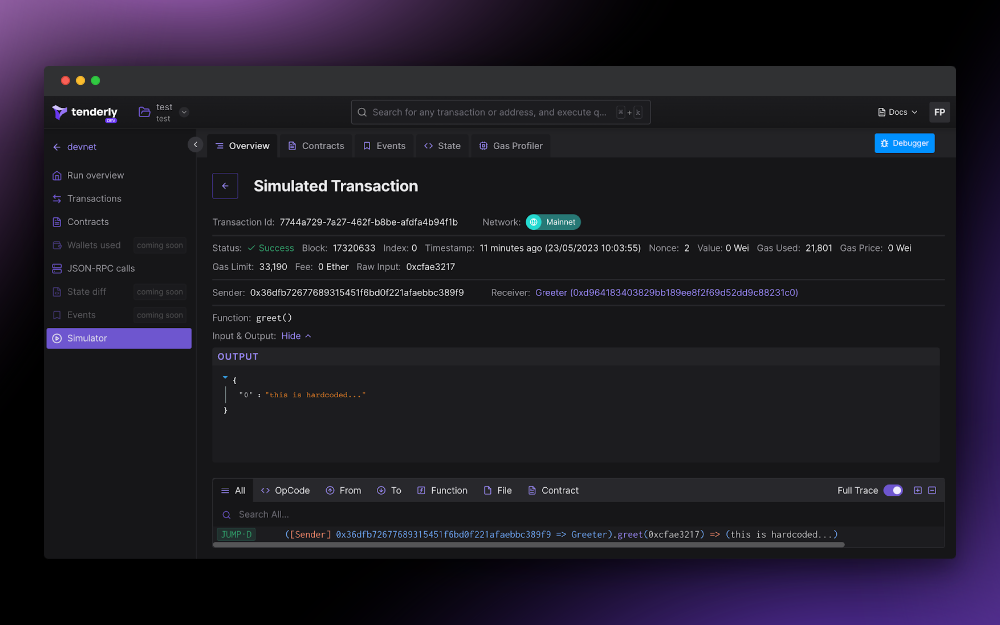Open the FP user avatar menu
Image resolution: width=1000 pixels, height=625 pixels.
click(939, 112)
